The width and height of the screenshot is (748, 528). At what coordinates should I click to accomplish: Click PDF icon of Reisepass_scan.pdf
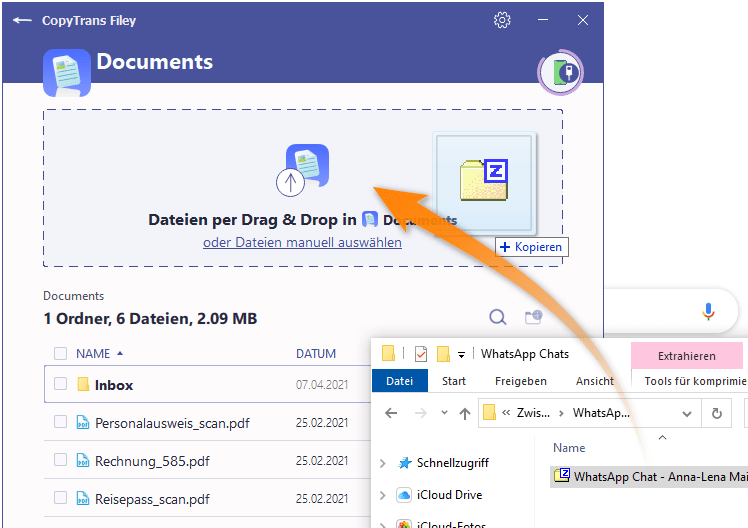(x=83, y=499)
